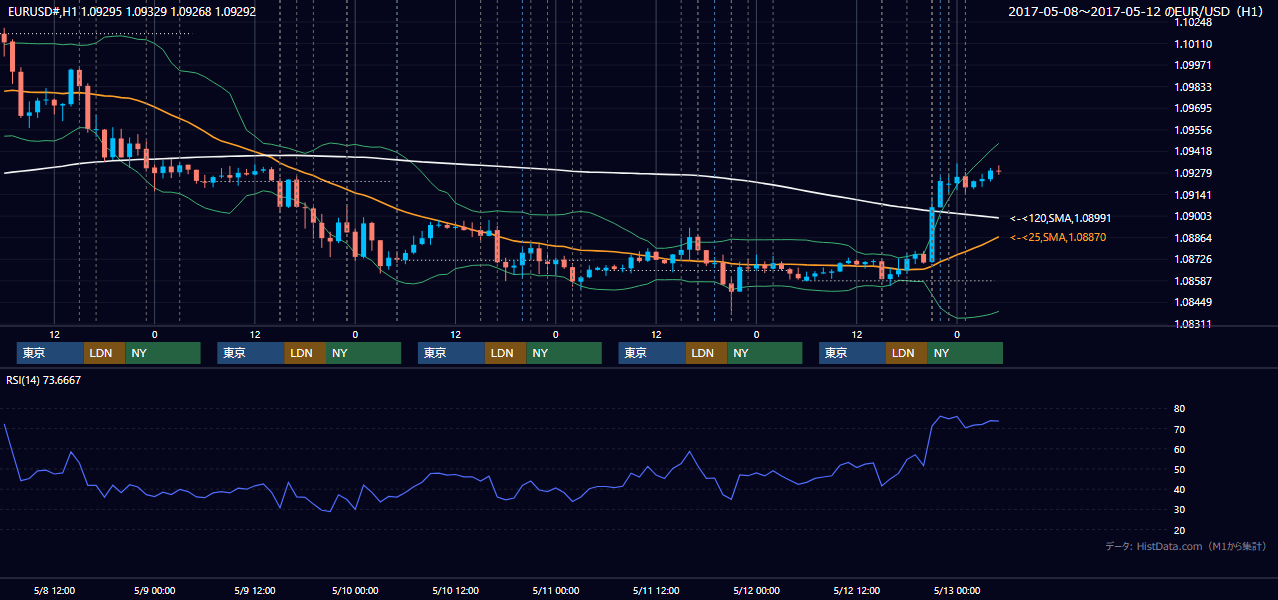Select the <-<120,SMA,1.08991 label
This screenshot has height=600, width=1278.
1060,218
